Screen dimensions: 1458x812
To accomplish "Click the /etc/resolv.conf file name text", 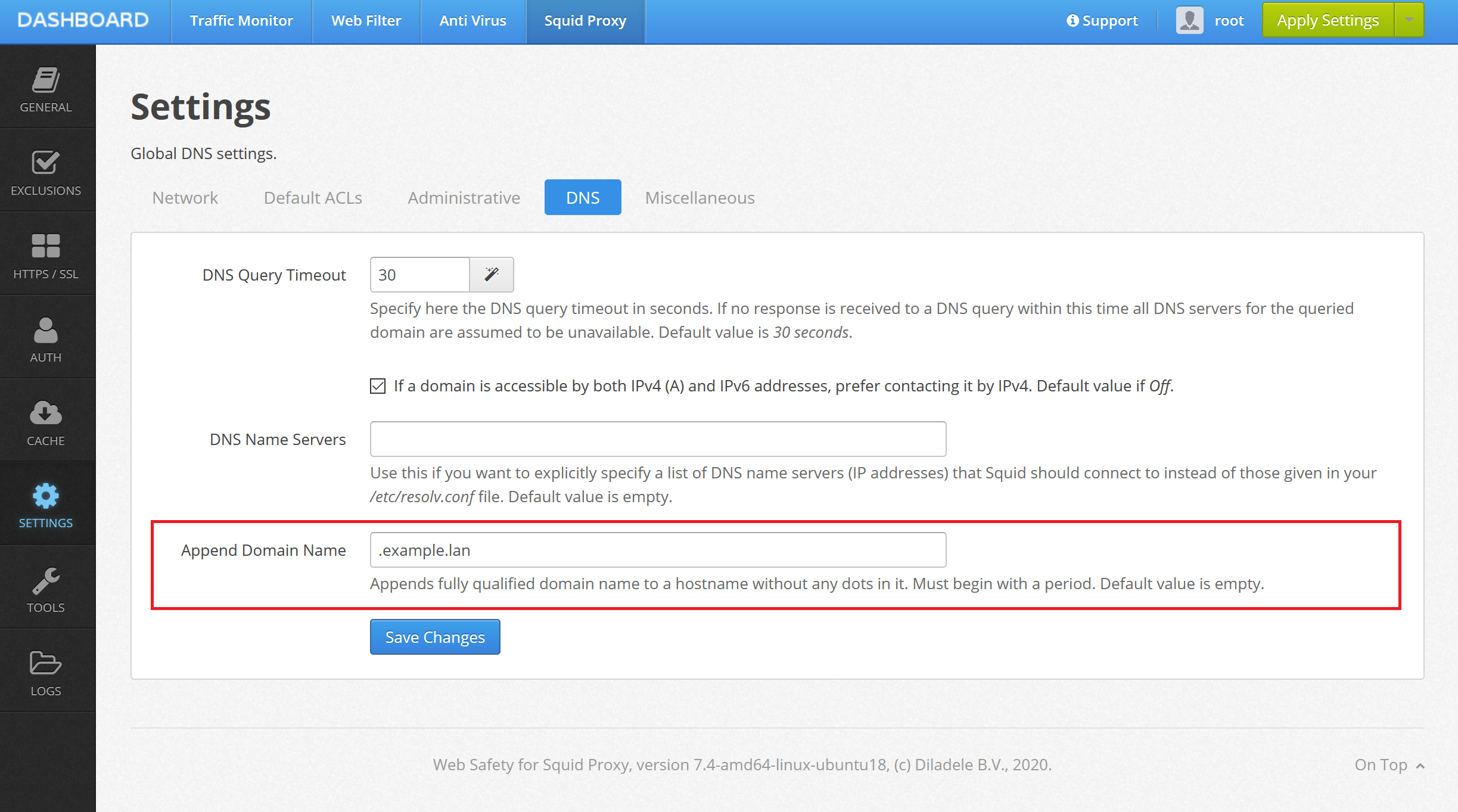I will (x=422, y=497).
